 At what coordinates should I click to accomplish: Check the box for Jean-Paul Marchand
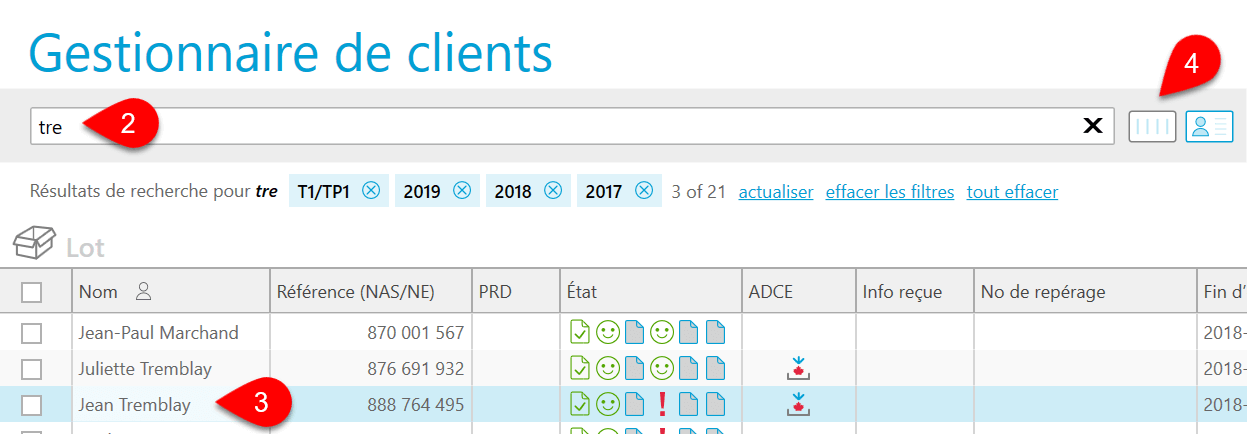tap(32, 333)
